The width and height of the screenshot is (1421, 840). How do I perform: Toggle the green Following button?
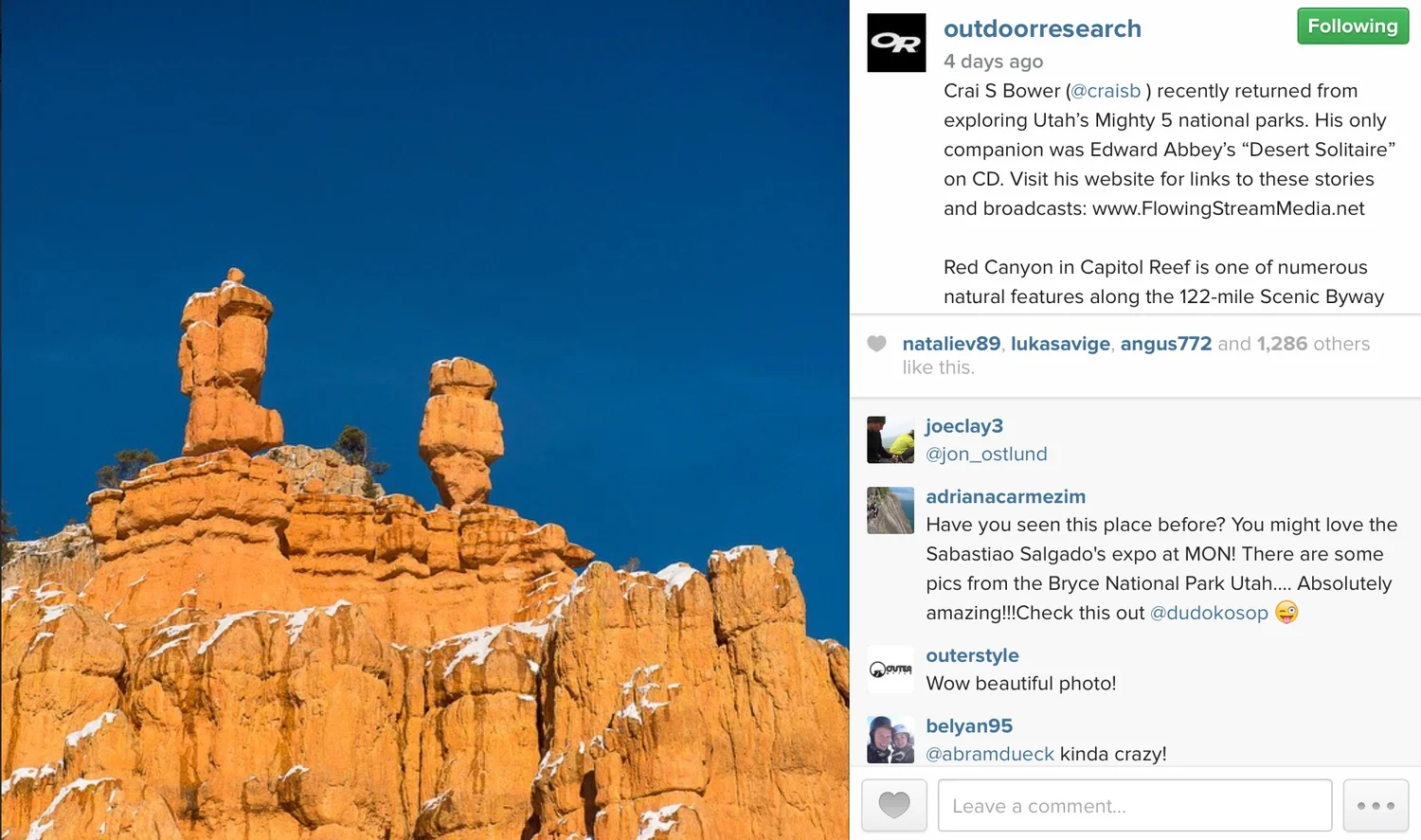point(1353,27)
